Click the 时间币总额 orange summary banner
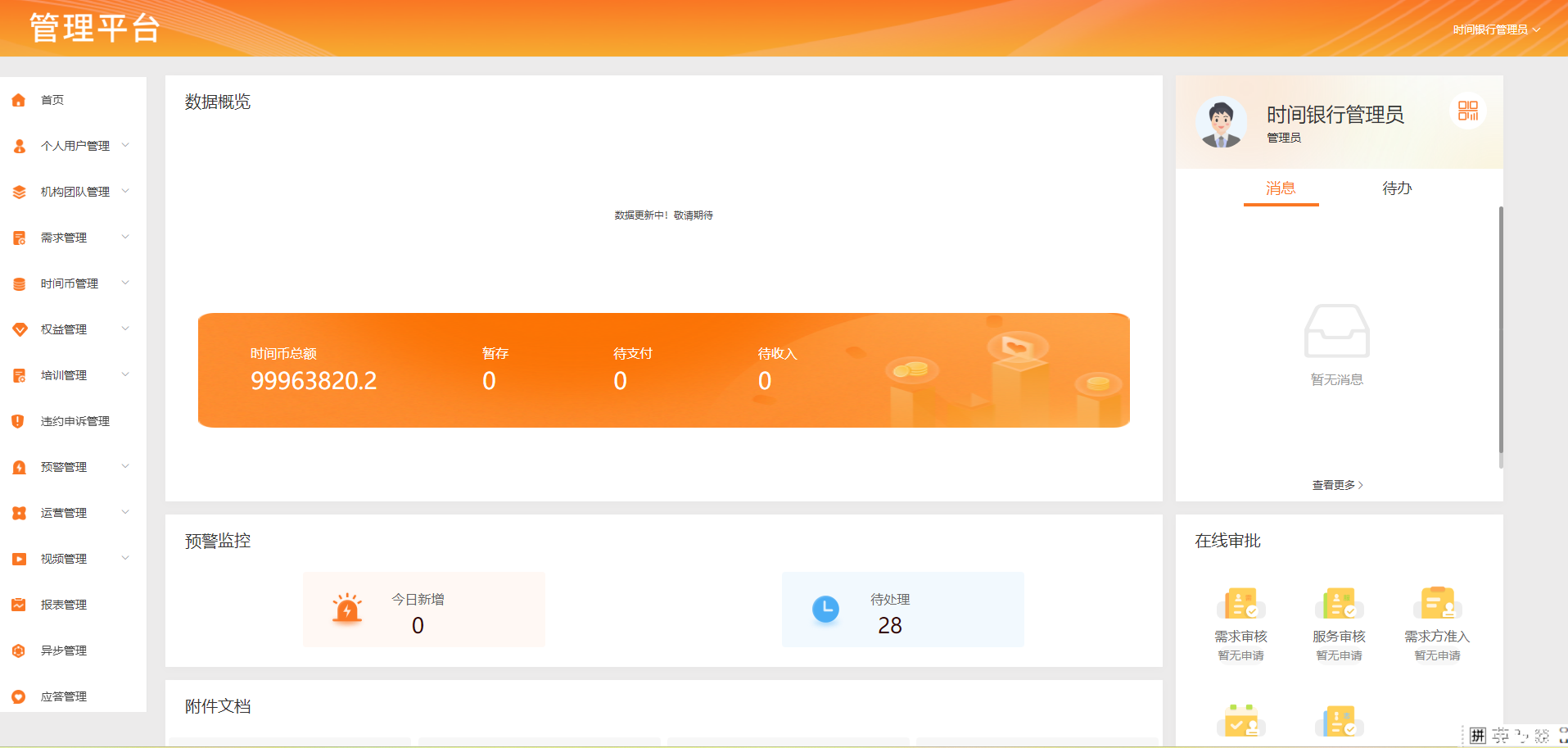The height and width of the screenshot is (748, 1568). click(x=663, y=370)
